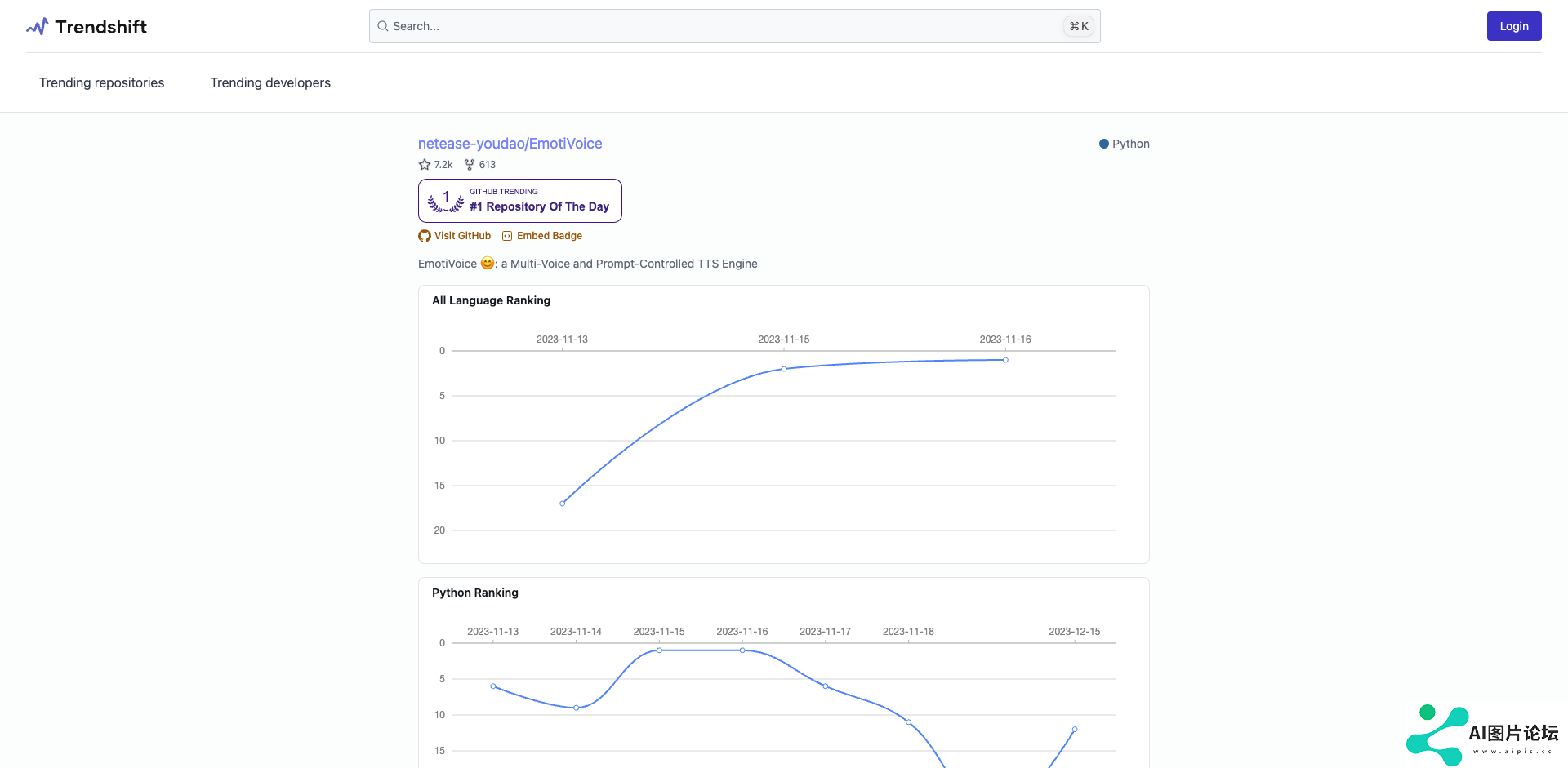Image resolution: width=1568 pixels, height=768 pixels.
Task: Open the Trending repositories tab
Action: tap(102, 82)
